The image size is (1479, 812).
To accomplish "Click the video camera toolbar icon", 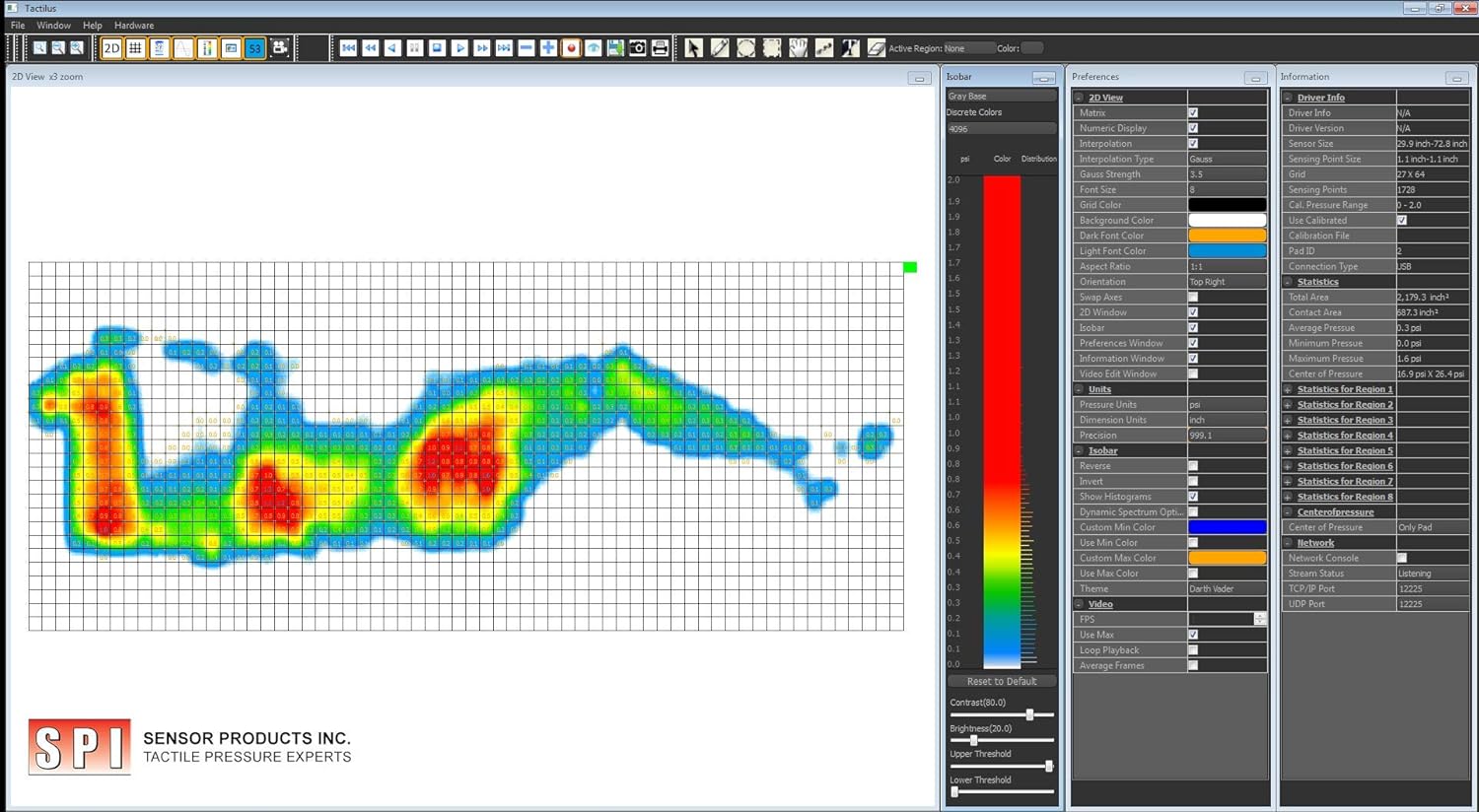I will coord(280,48).
